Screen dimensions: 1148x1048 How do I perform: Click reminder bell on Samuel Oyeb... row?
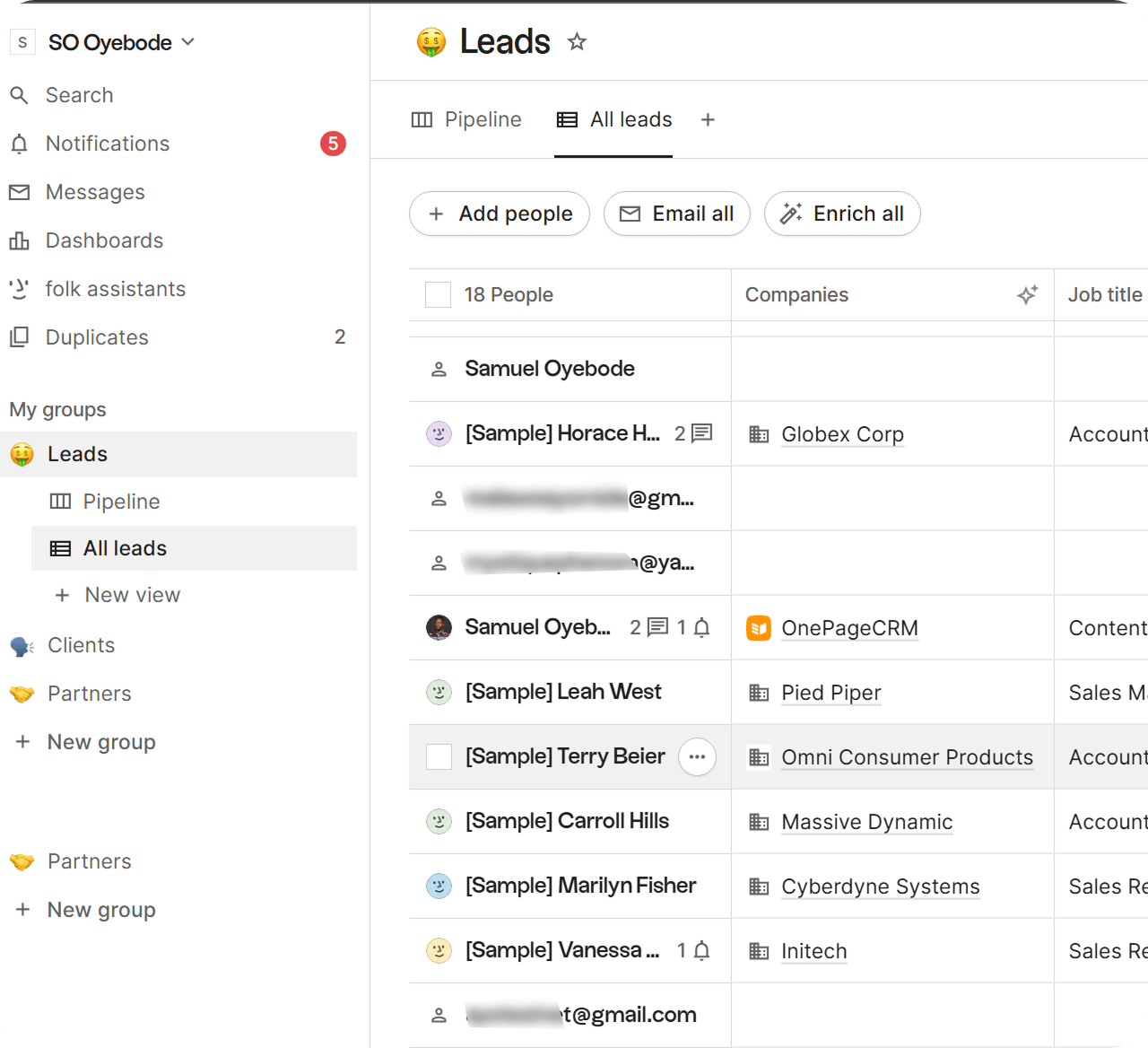(702, 627)
